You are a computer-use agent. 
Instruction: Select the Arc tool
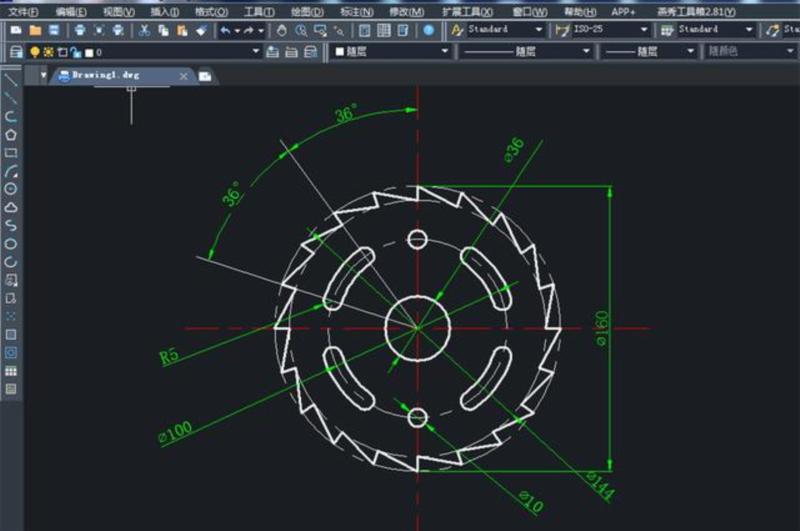[11, 171]
